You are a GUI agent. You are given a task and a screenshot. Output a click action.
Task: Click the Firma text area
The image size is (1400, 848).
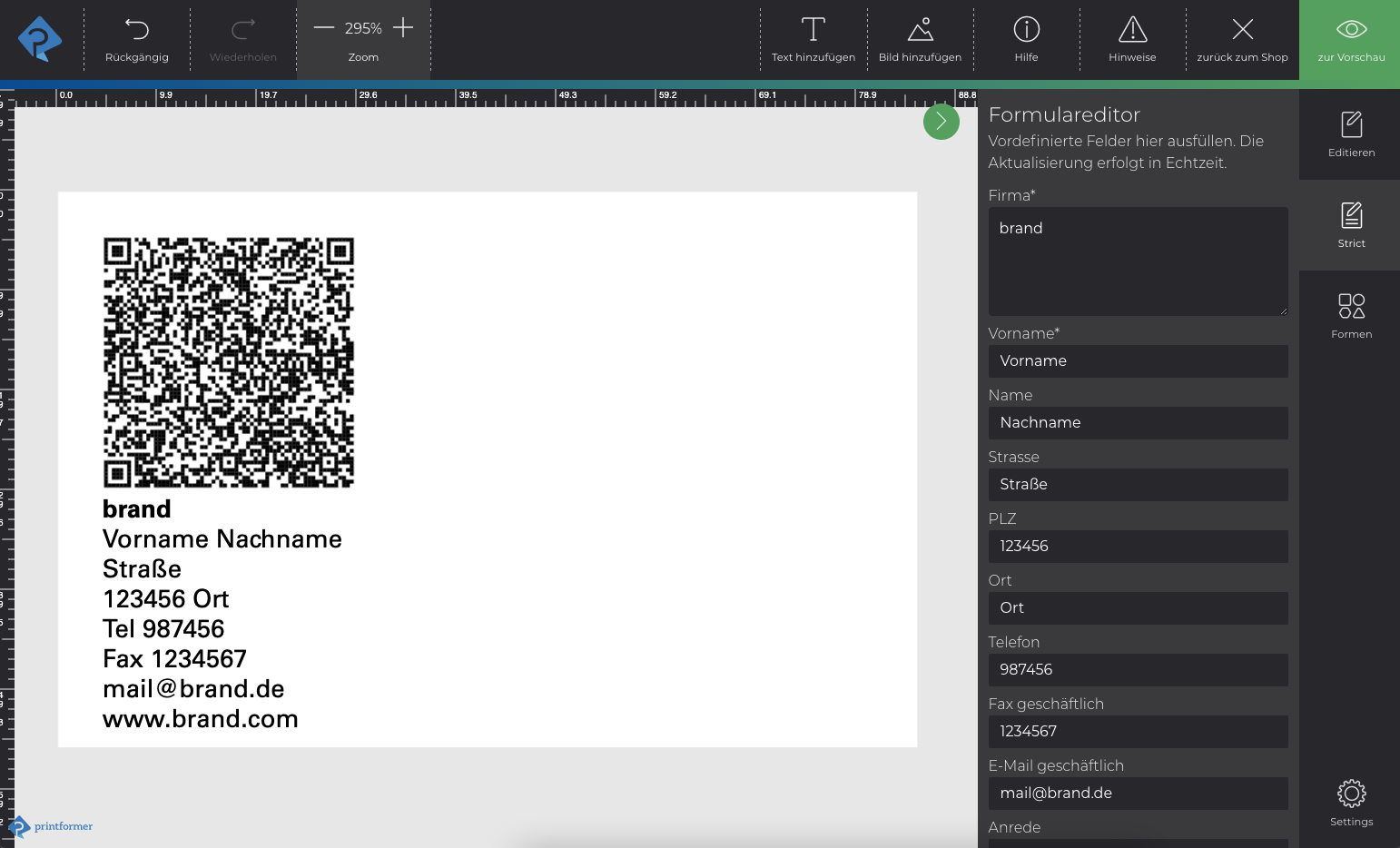[1138, 261]
